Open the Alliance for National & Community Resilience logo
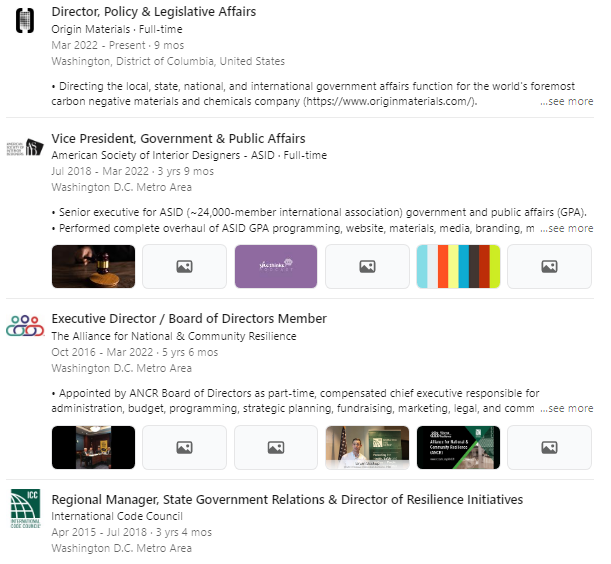The height and width of the screenshot is (564, 611). tap(25, 326)
